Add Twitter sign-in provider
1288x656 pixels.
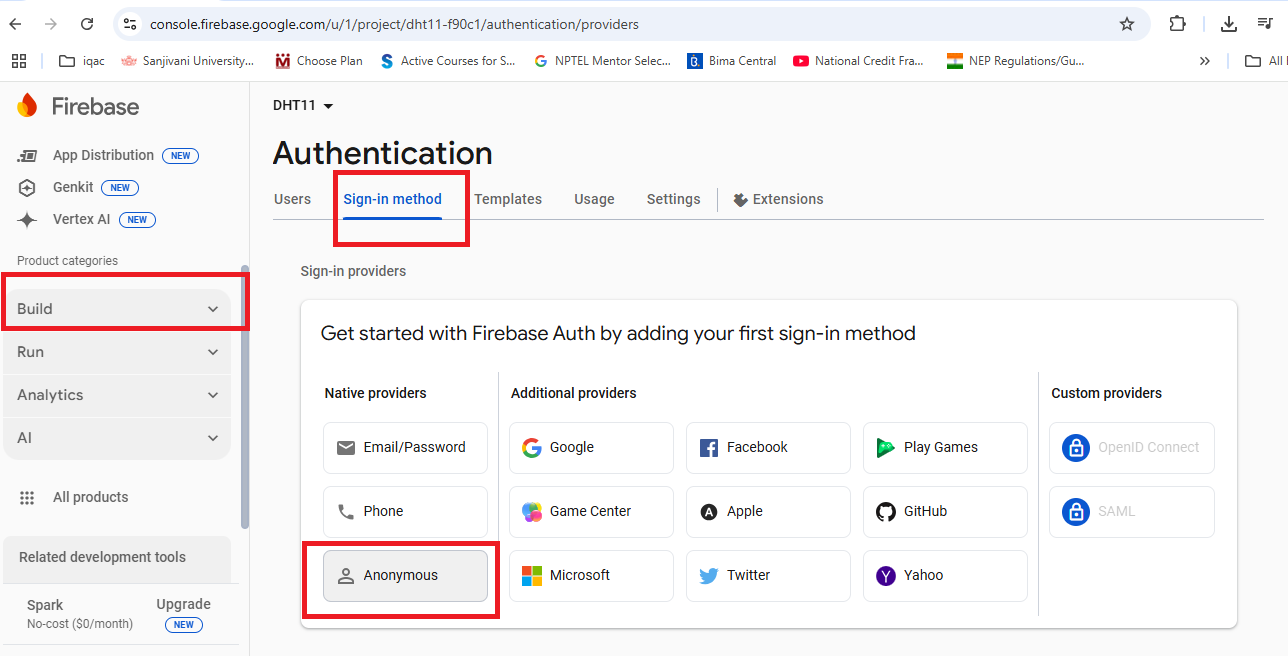coord(768,576)
